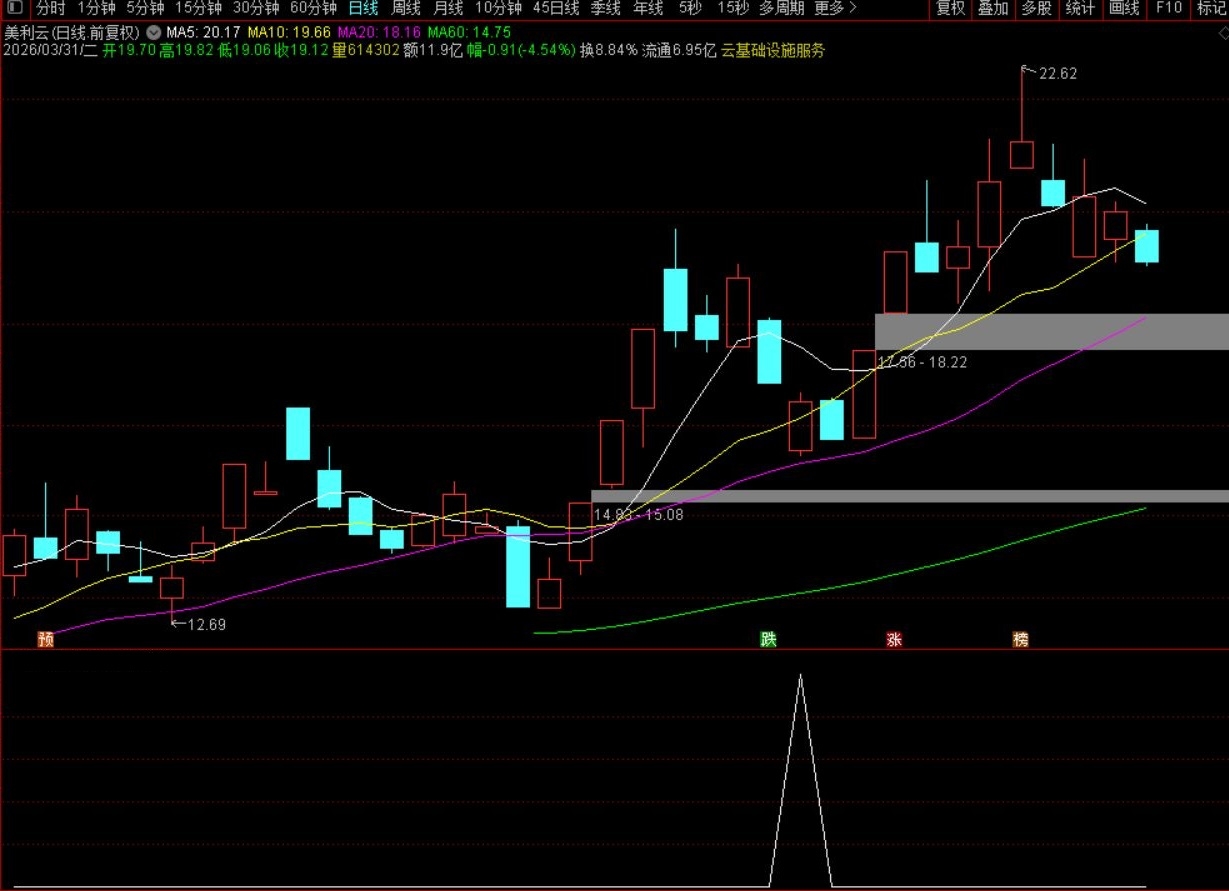This screenshot has width=1229, height=891.
Task: Select the 60分钟 period tab
Action: click(x=314, y=8)
